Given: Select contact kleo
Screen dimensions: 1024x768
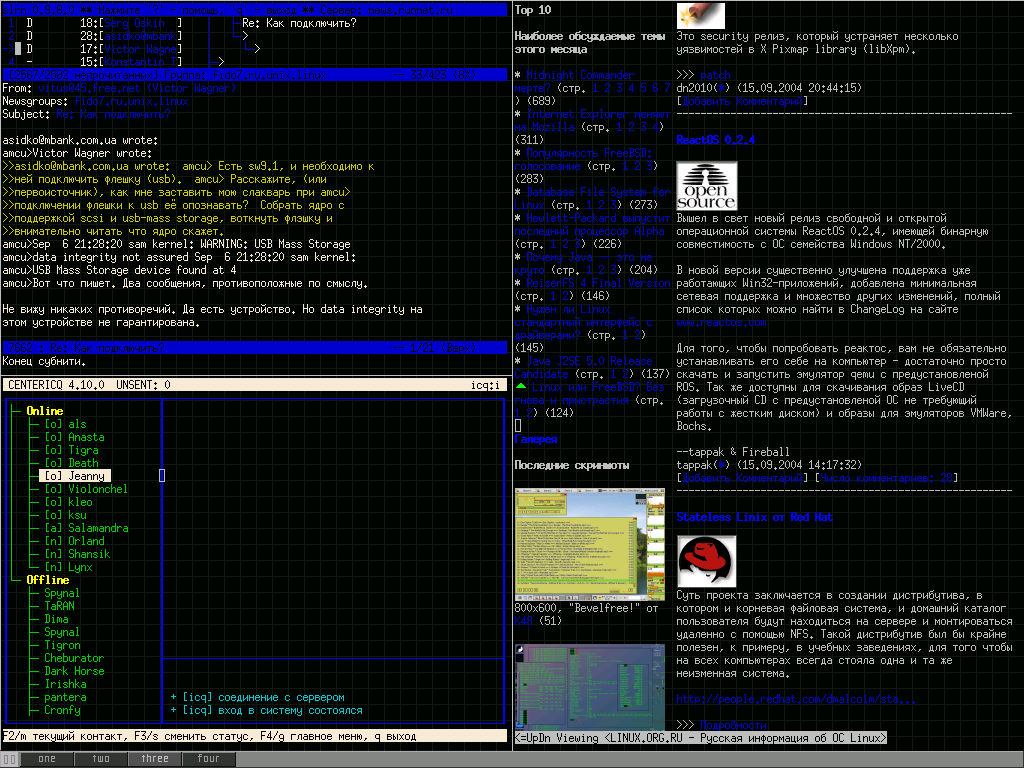Looking at the screenshot, I should click(x=69, y=502).
